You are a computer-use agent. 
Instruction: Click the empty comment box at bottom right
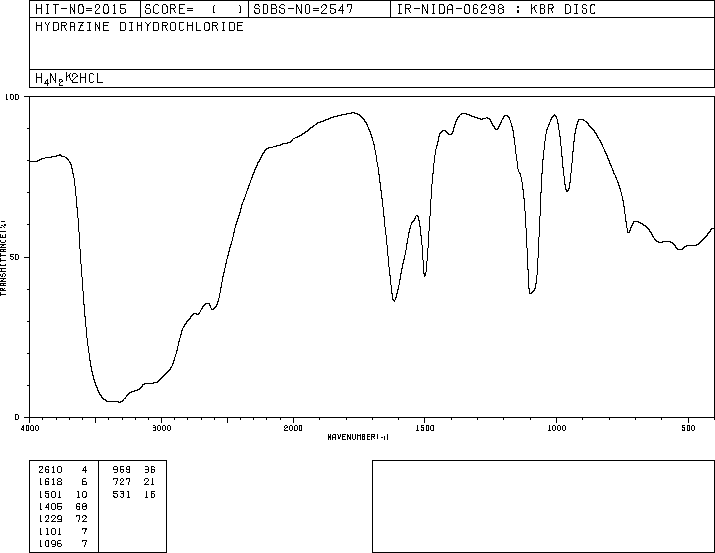tap(544, 506)
